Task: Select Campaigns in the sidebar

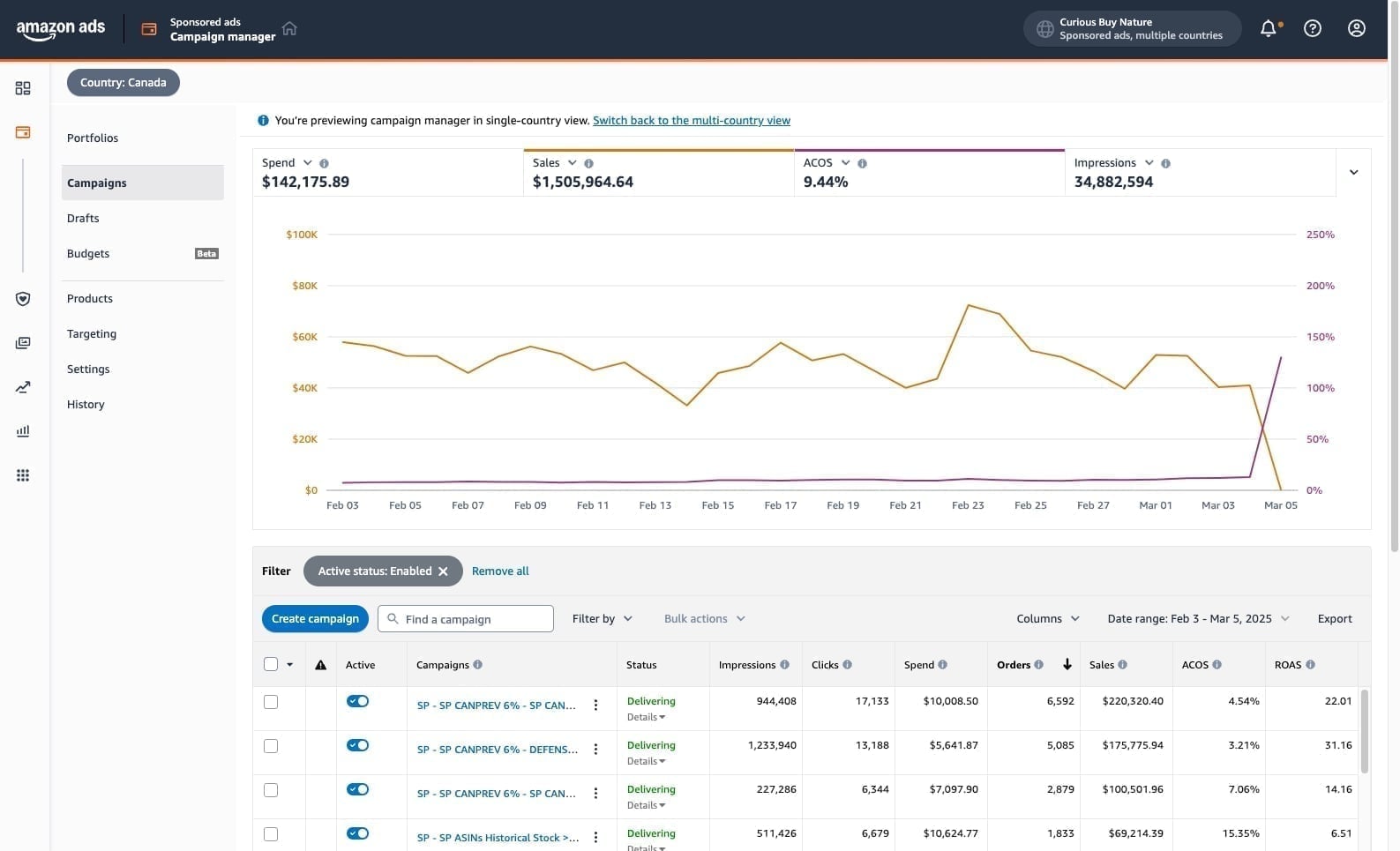Action: click(x=143, y=183)
